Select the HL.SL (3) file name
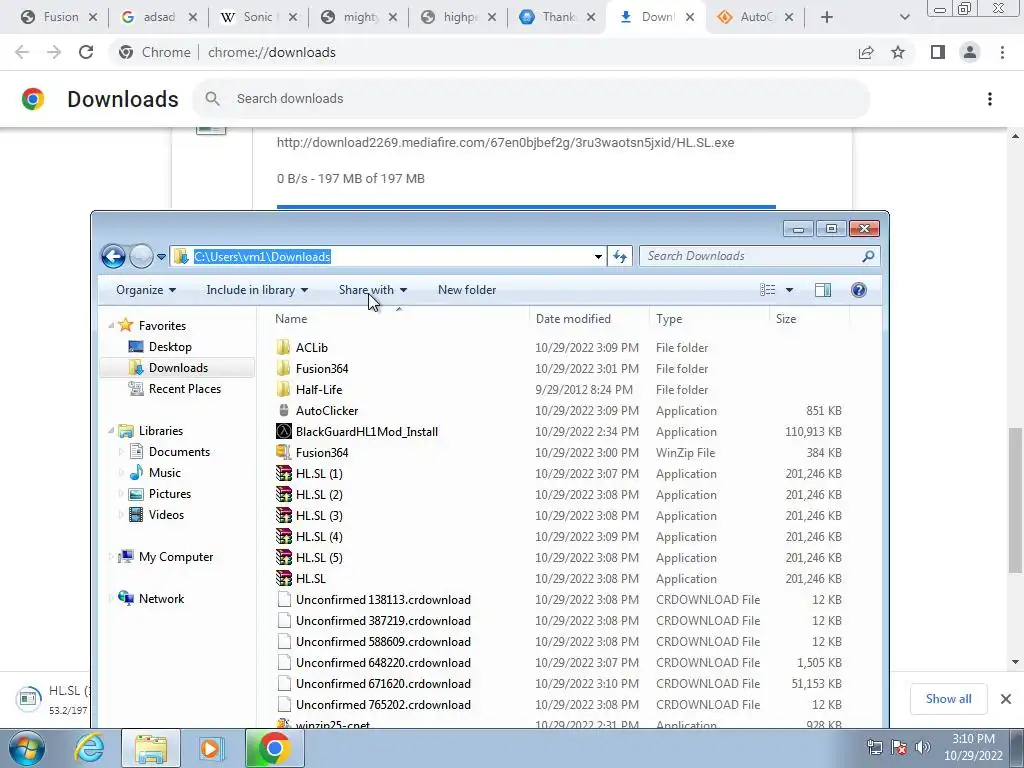Screen dimensions: 1024x768 319,516
